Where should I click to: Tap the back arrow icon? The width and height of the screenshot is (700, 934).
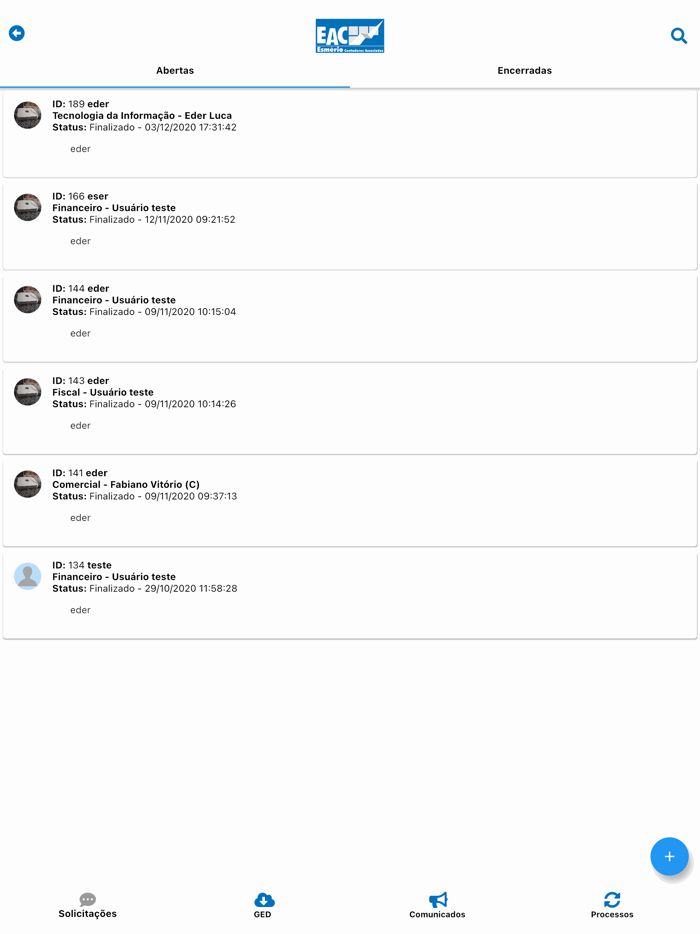pyautogui.click(x=17, y=33)
